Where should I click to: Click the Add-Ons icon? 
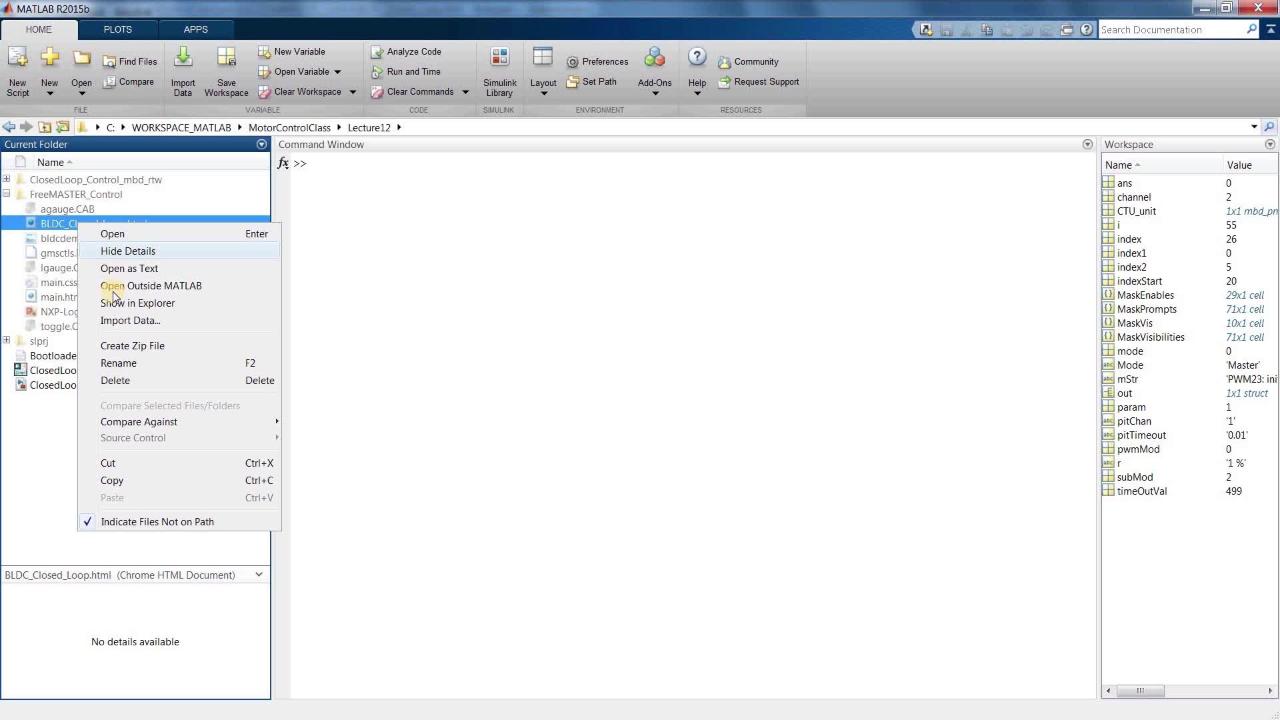655,60
